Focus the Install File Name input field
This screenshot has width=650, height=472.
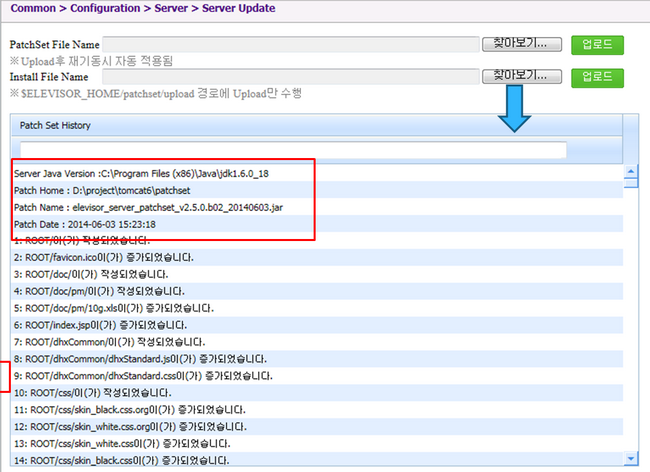(291, 77)
